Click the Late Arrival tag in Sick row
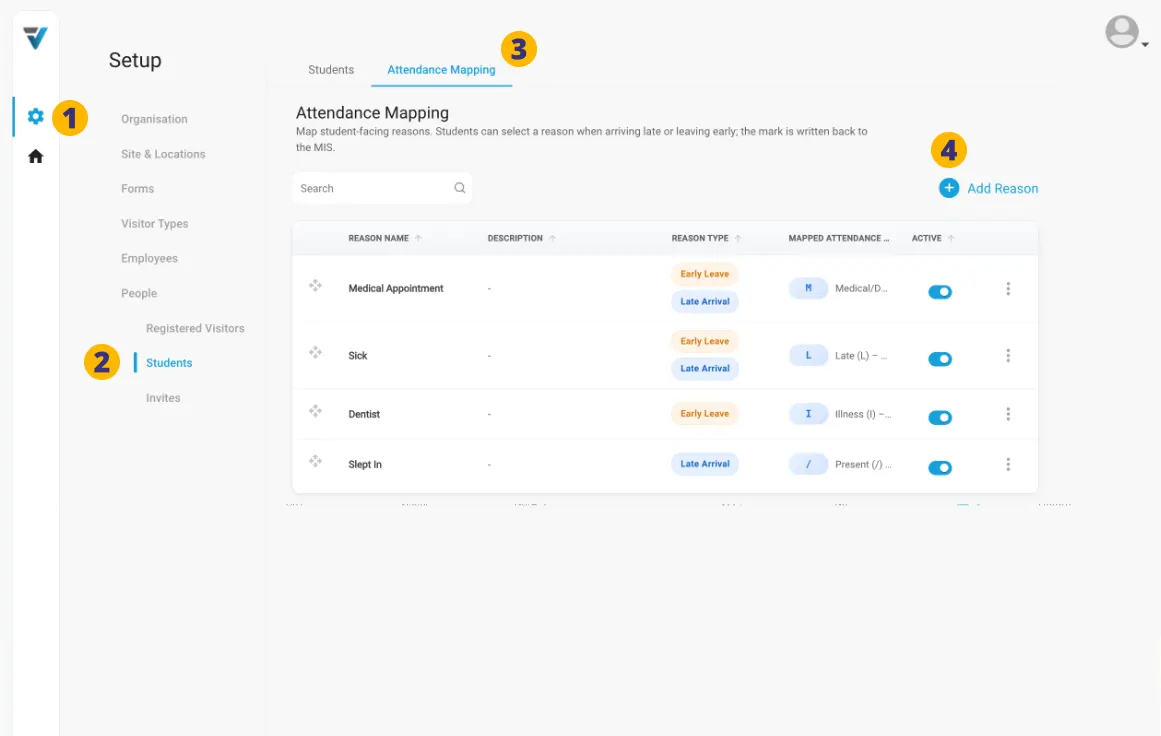Viewport: 1161px width, 736px height. (x=705, y=368)
